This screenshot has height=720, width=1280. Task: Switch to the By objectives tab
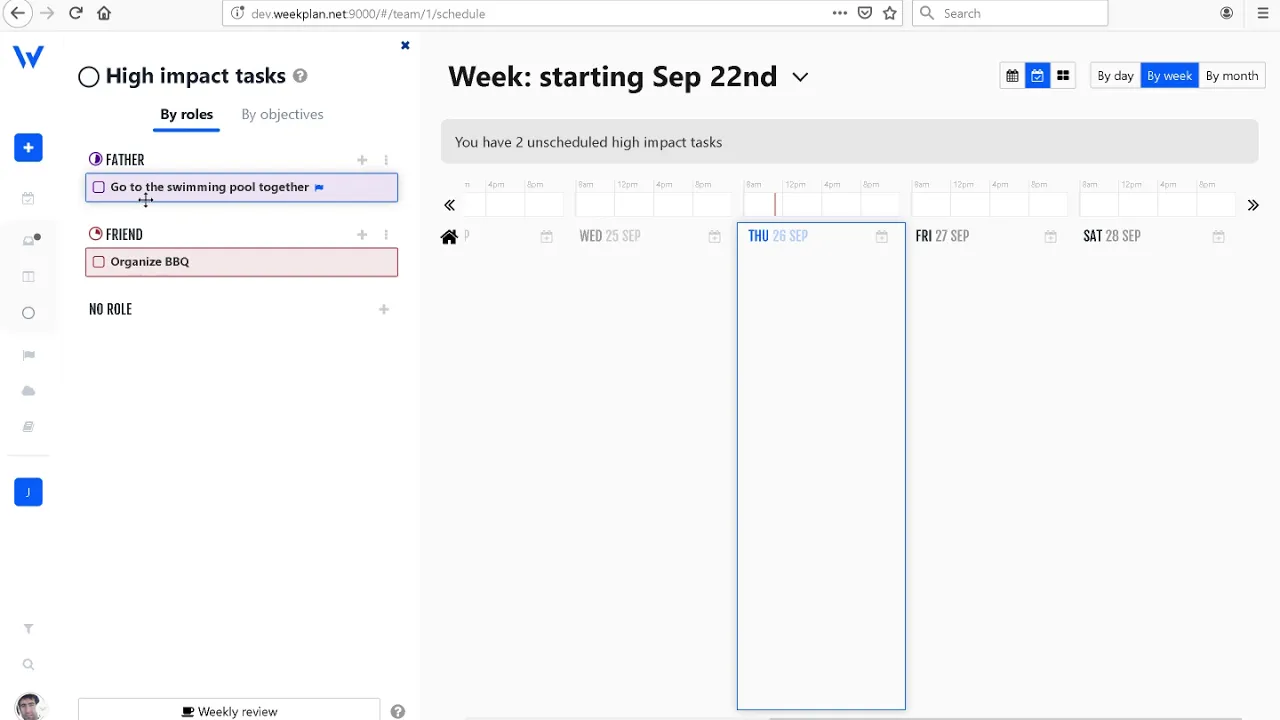tap(282, 114)
